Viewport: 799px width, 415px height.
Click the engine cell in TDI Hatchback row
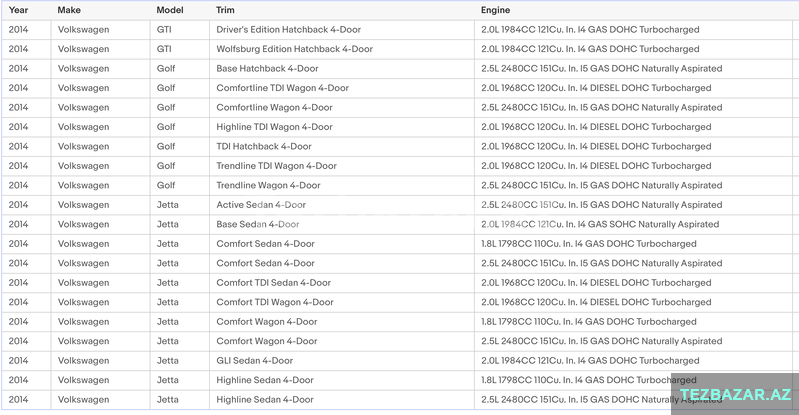596,146
